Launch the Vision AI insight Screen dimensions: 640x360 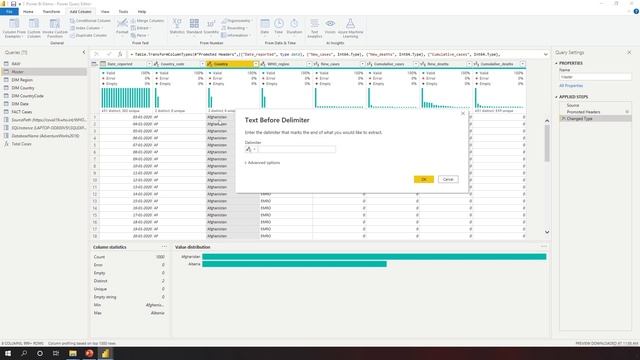click(330, 26)
